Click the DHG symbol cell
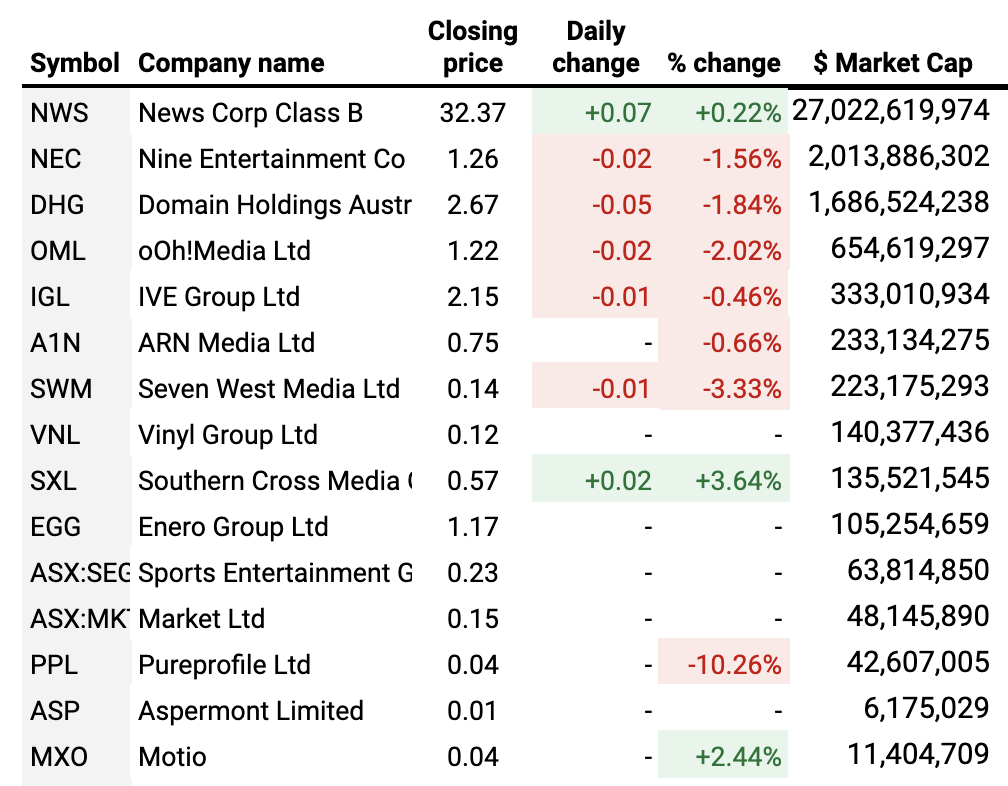 (x=58, y=205)
